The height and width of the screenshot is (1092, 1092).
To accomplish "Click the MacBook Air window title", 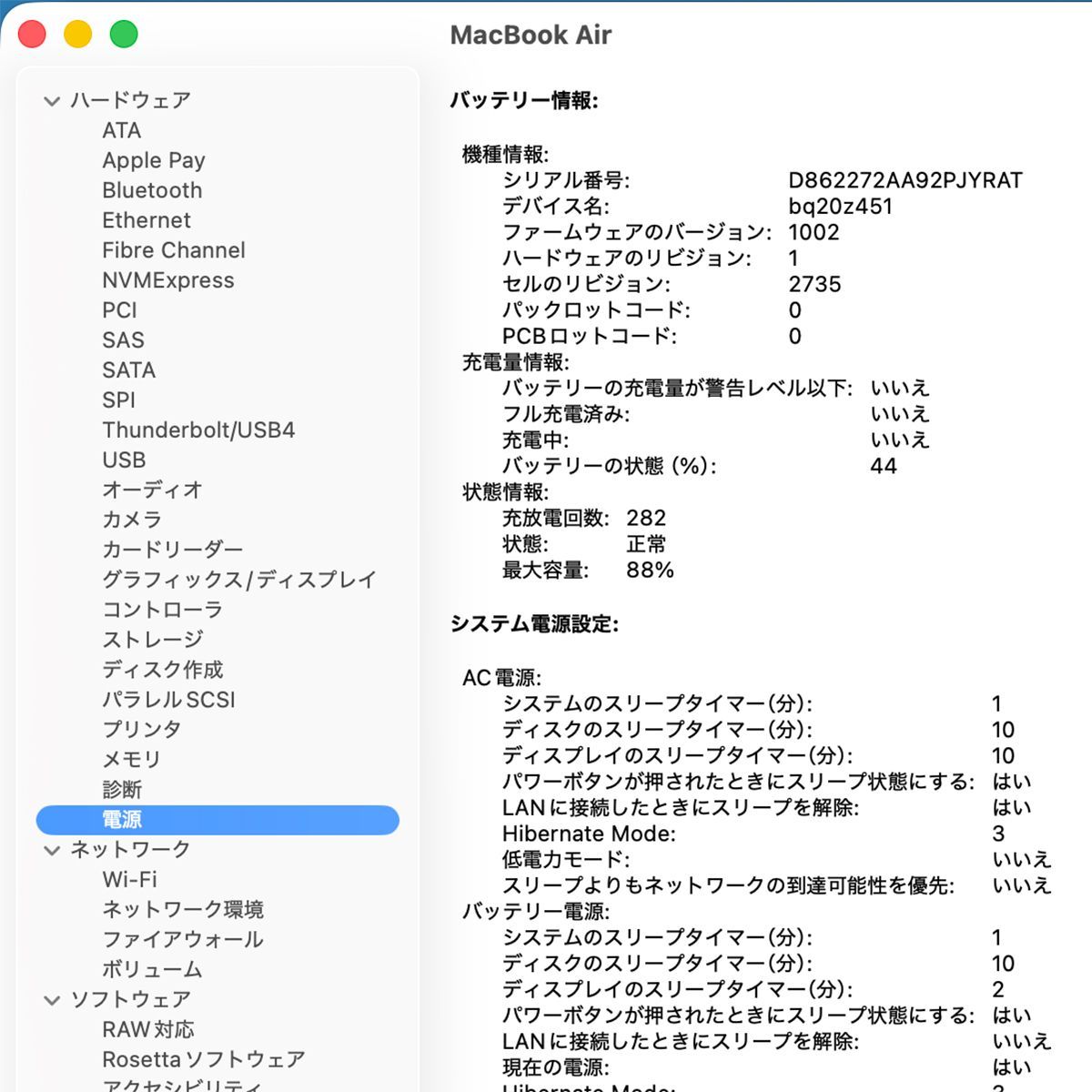I will (531, 35).
